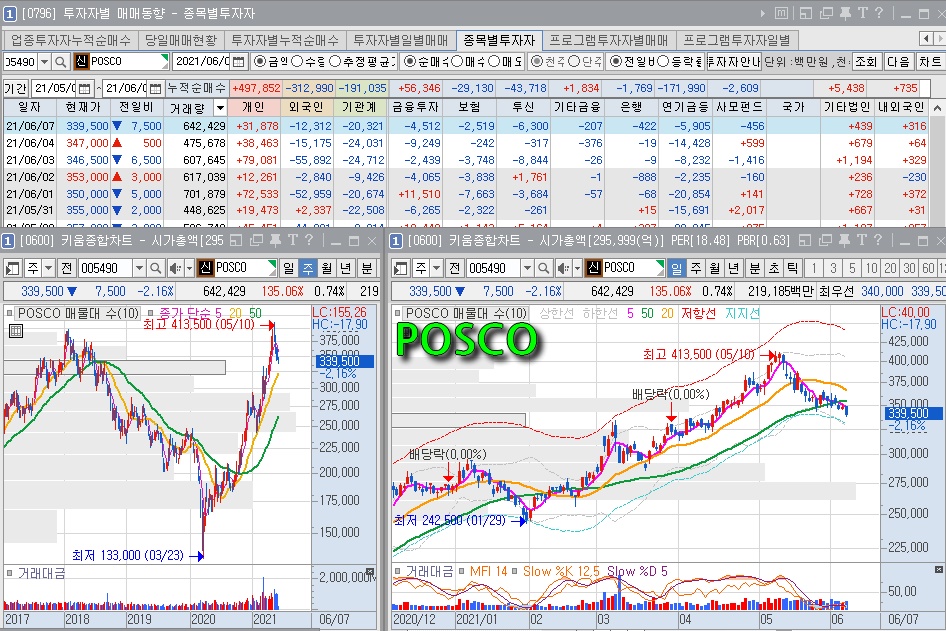Select the 추정평균가 radio button
The width and height of the screenshot is (946, 631).
pyautogui.click(x=335, y=62)
